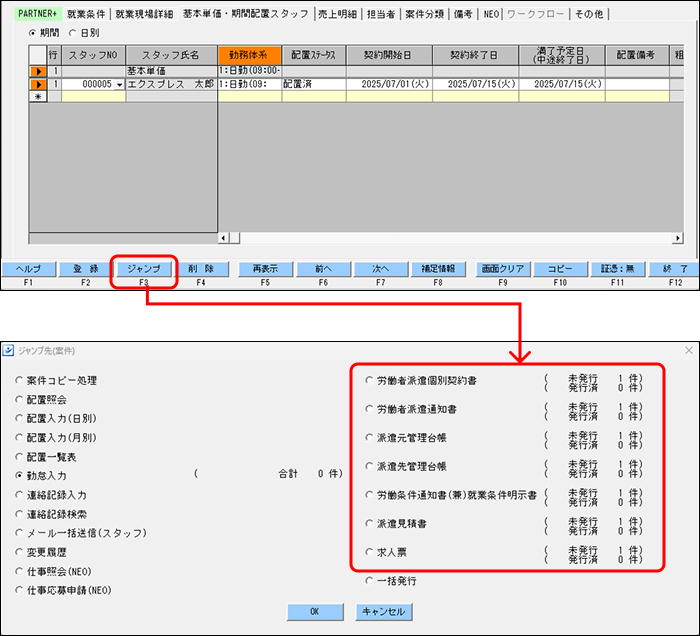The height and width of the screenshot is (636, 700).
Task: Click the grid scrollbar left arrow
Action: pos(223,238)
